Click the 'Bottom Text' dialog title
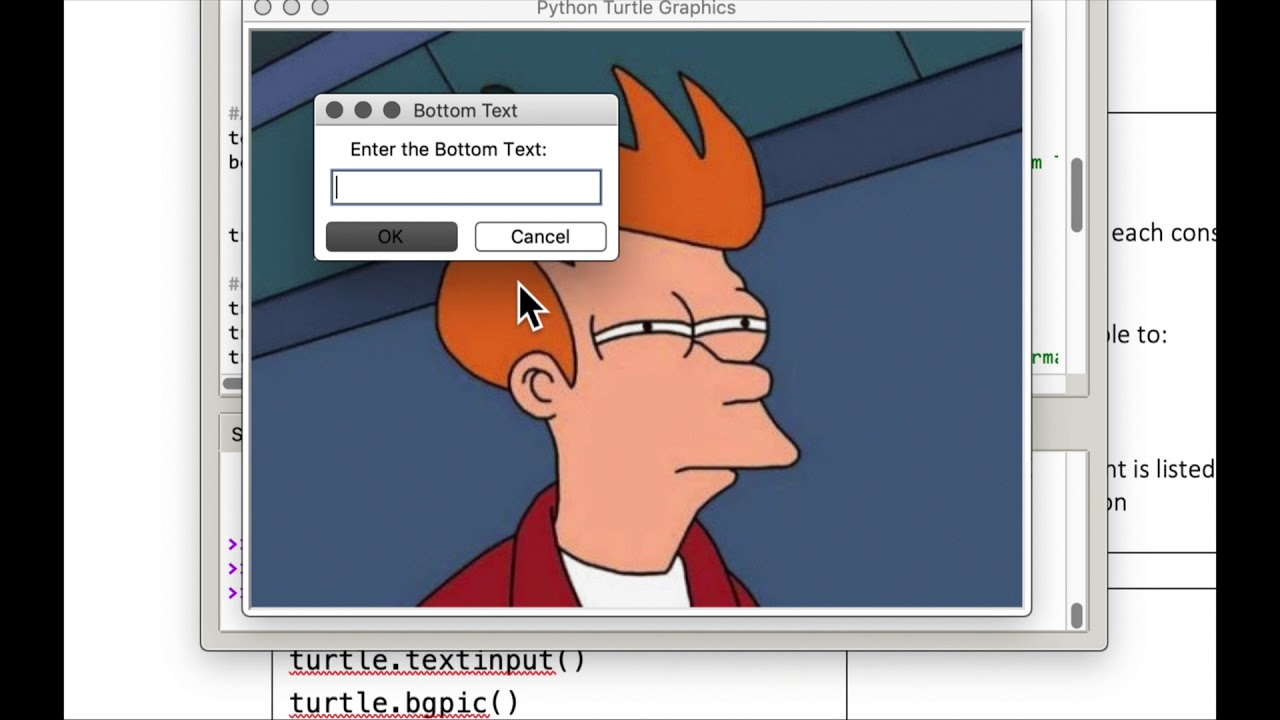Screen dimensions: 1280x720 pos(465,111)
